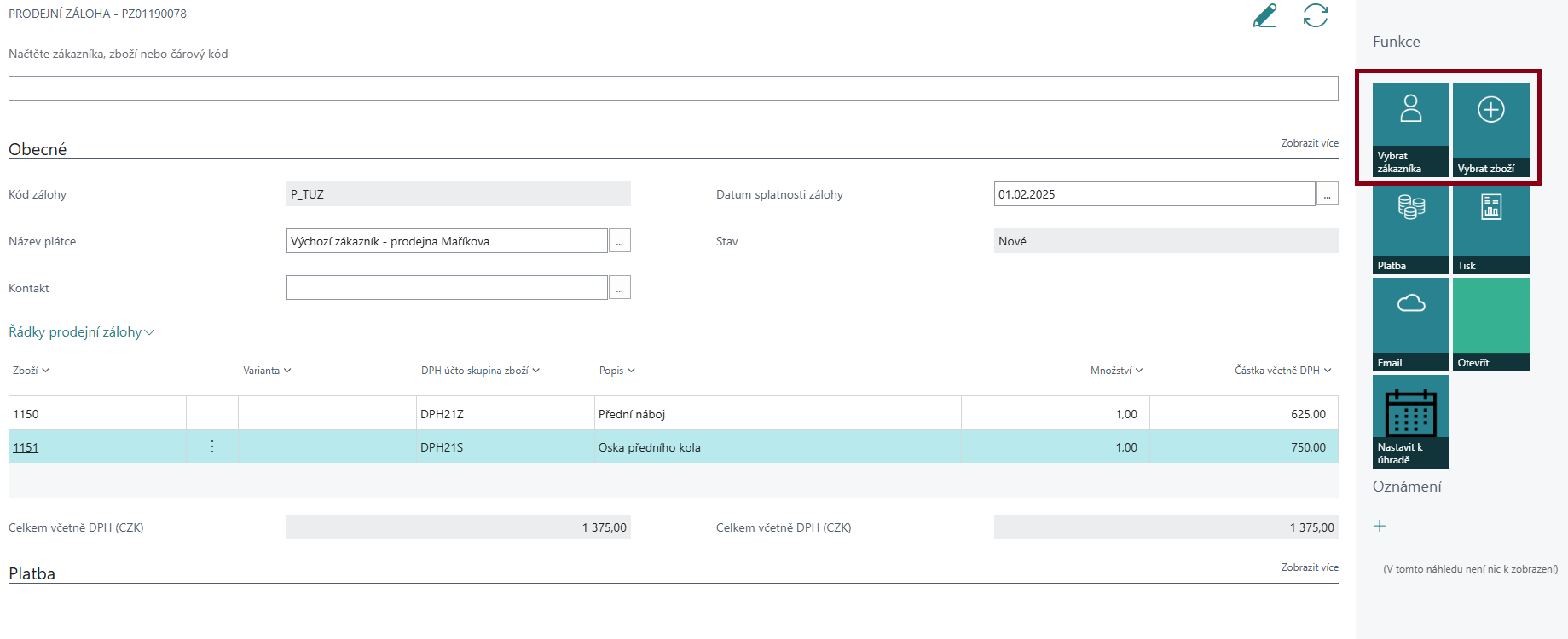The width and height of the screenshot is (1568, 639).
Task: Click Zobrazit více in Obecné section
Action: click(1310, 143)
